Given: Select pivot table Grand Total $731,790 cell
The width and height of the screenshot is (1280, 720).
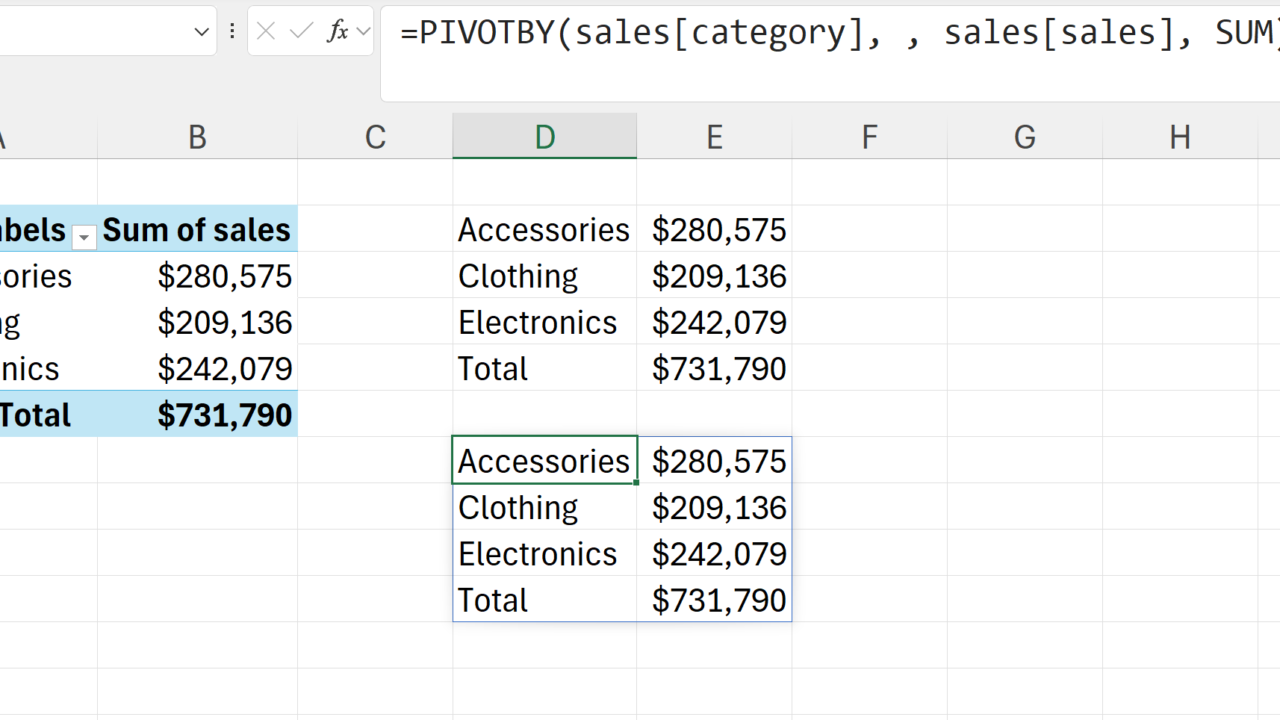Looking at the screenshot, I should pyautogui.click(x=224, y=415).
